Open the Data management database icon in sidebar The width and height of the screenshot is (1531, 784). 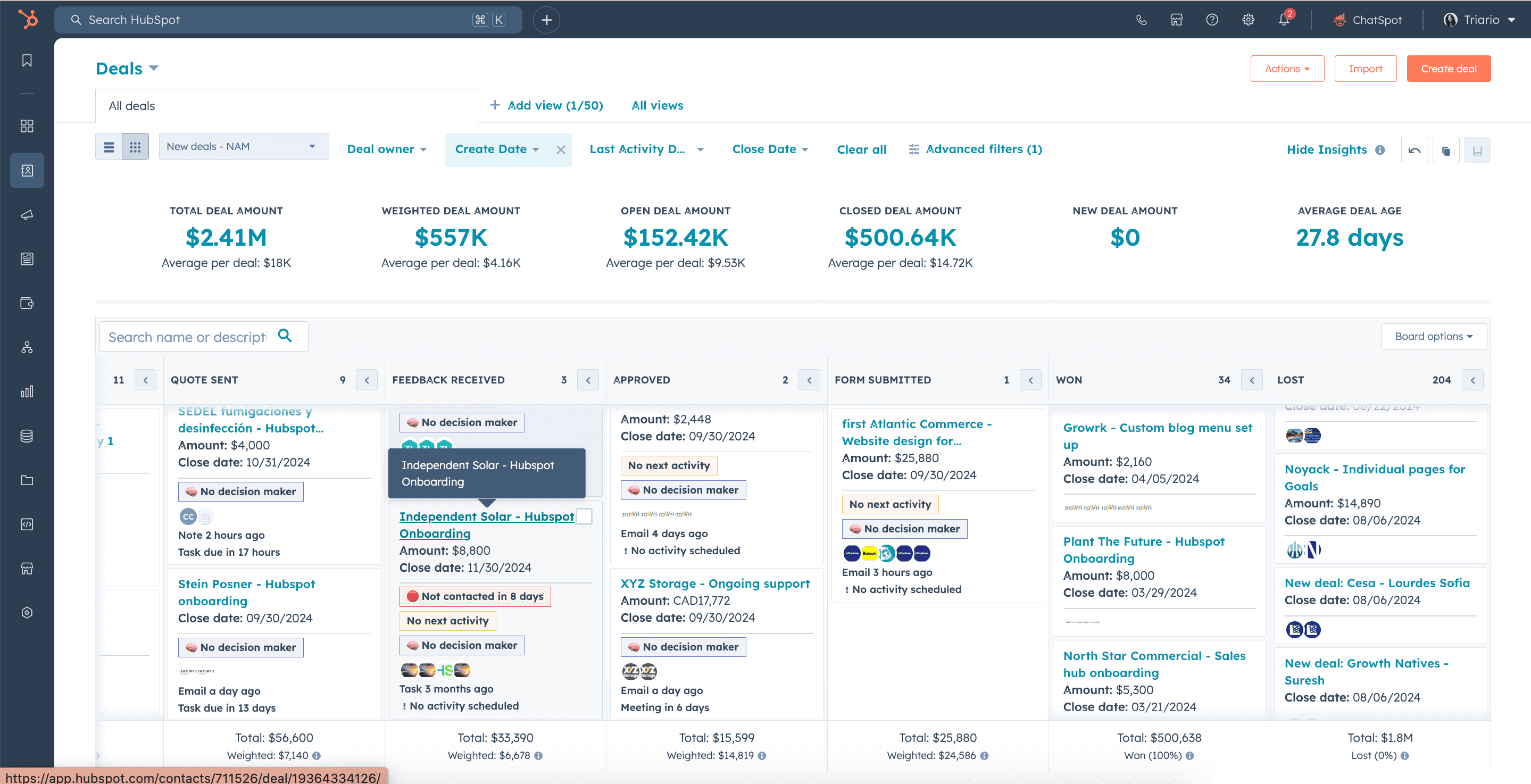[27, 436]
